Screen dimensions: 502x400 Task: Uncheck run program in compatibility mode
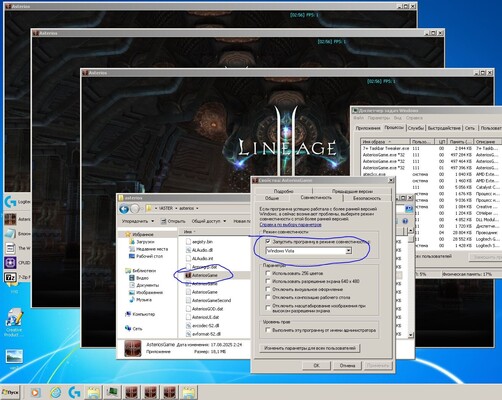[x=268, y=241]
